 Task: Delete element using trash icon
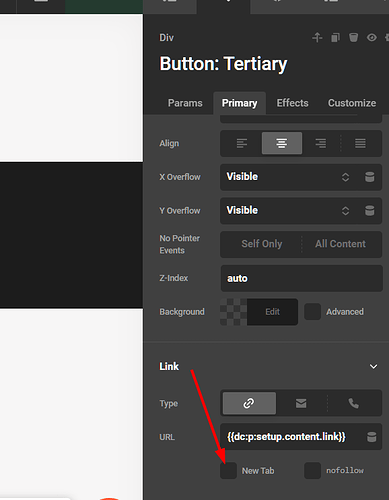pyautogui.click(x=353, y=37)
